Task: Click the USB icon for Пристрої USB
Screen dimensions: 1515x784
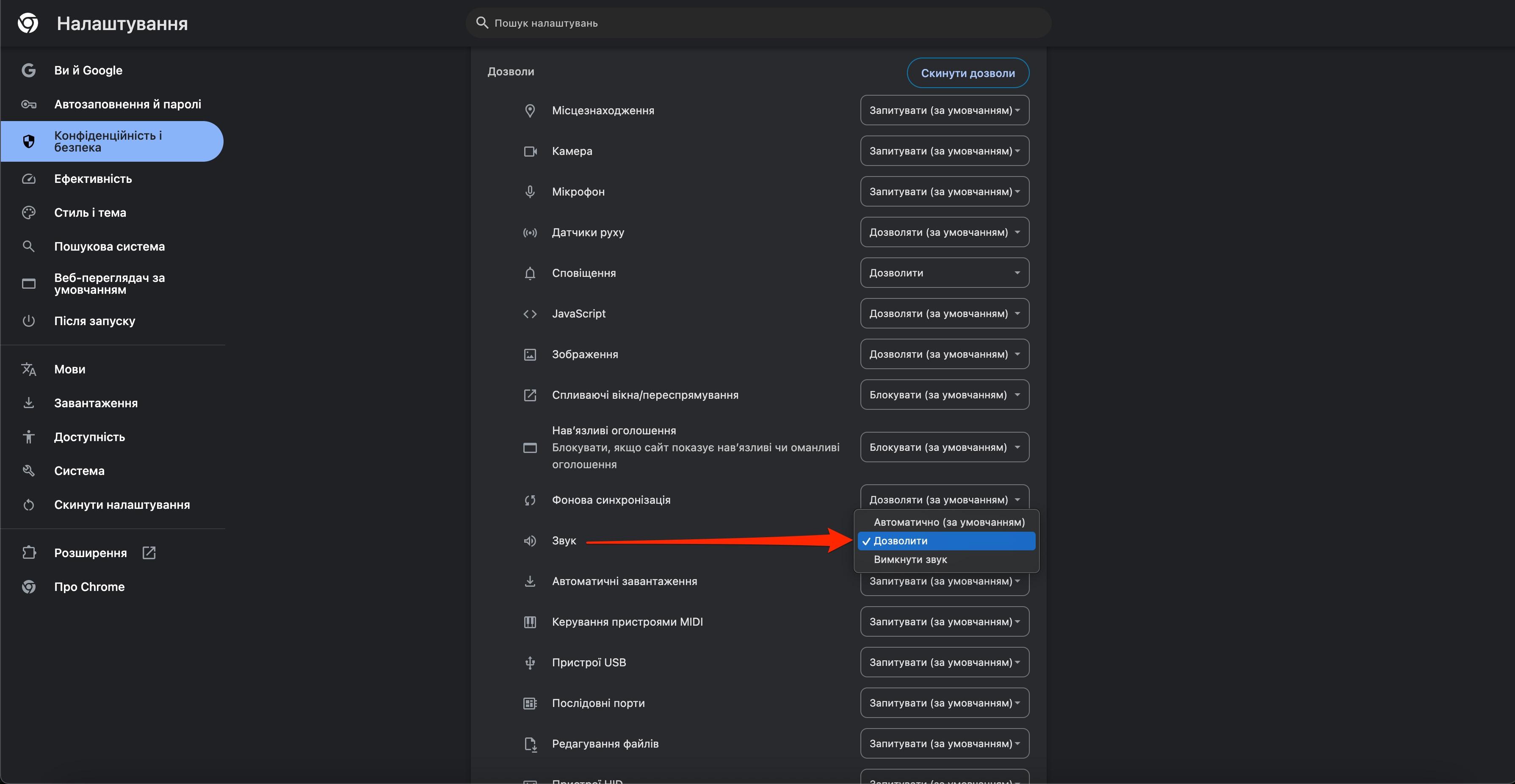Action: click(x=530, y=662)
